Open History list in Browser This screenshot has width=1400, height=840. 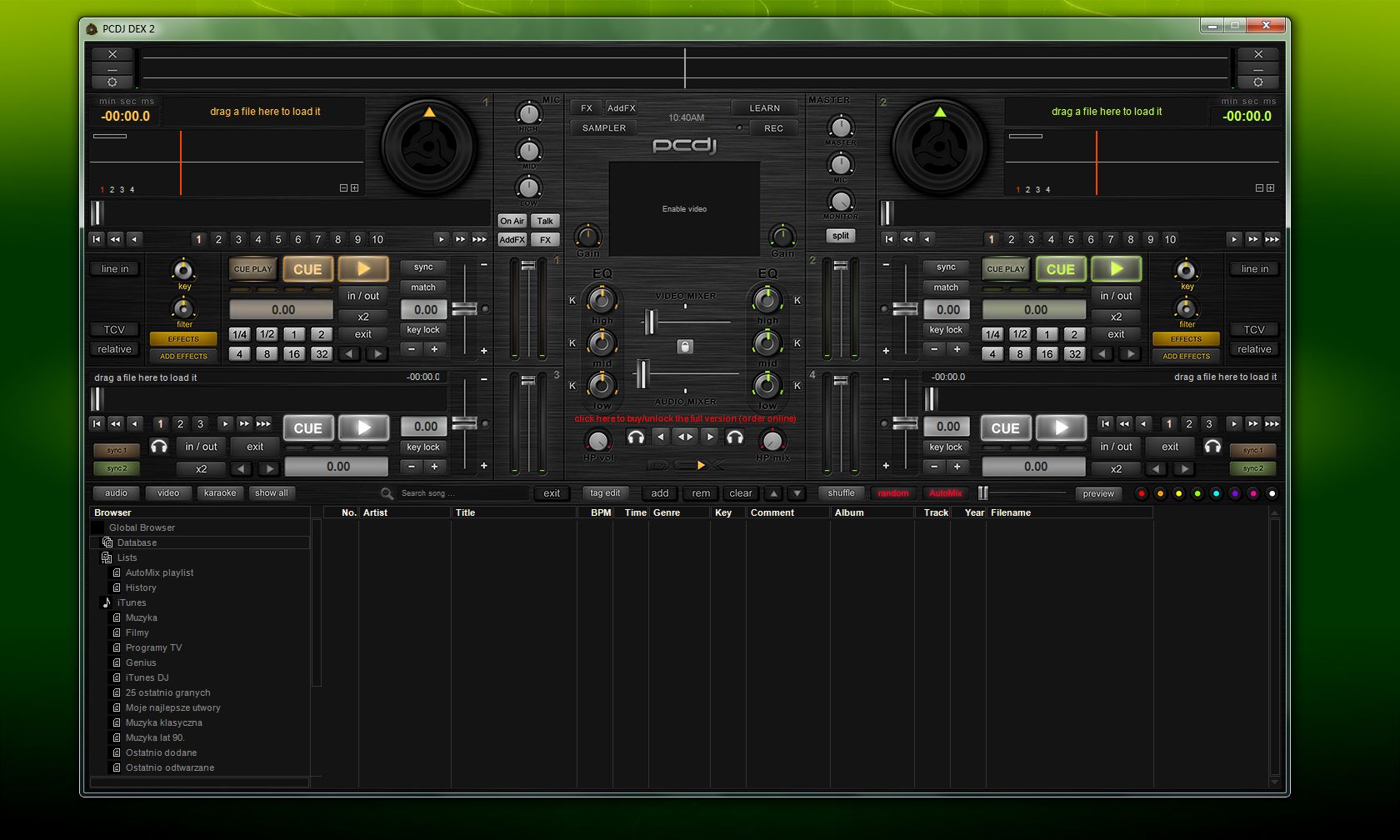click(141, 587)
